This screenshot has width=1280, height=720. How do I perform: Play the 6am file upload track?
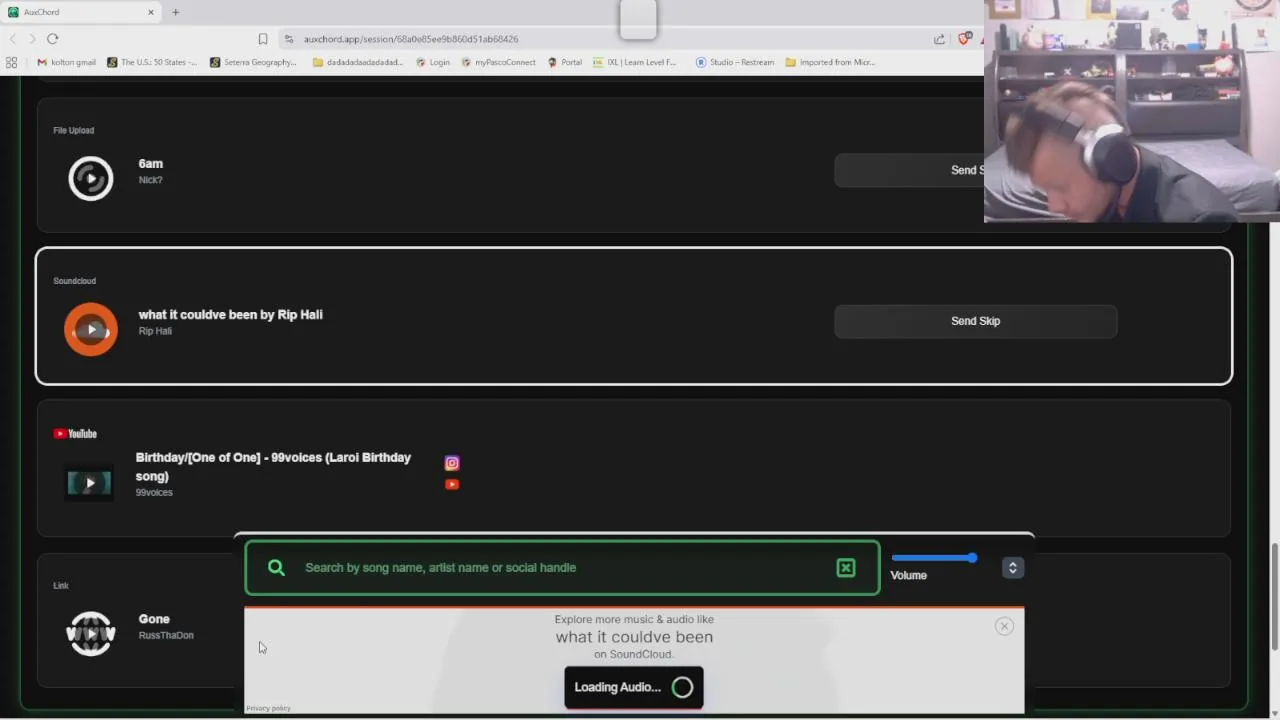tap(90, 179)
